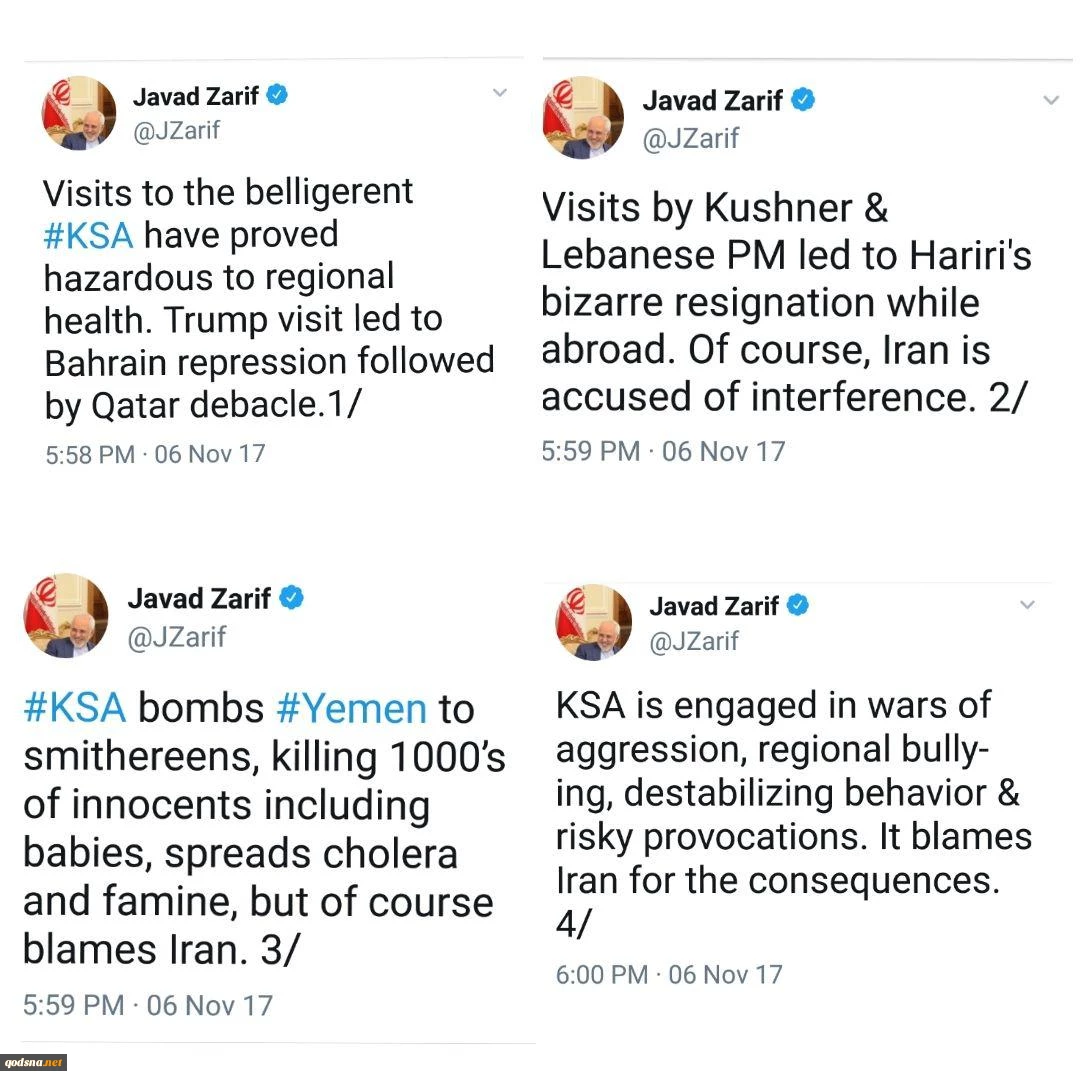This screenshot has height=1080, width=1080.
Task: Click the qodsna.net watermark logo
Action: coord(33,1063)
